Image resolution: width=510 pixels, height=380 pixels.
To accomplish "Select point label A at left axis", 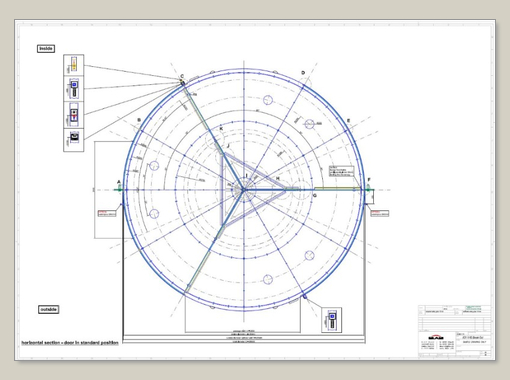I will click(x=119, y=182).
